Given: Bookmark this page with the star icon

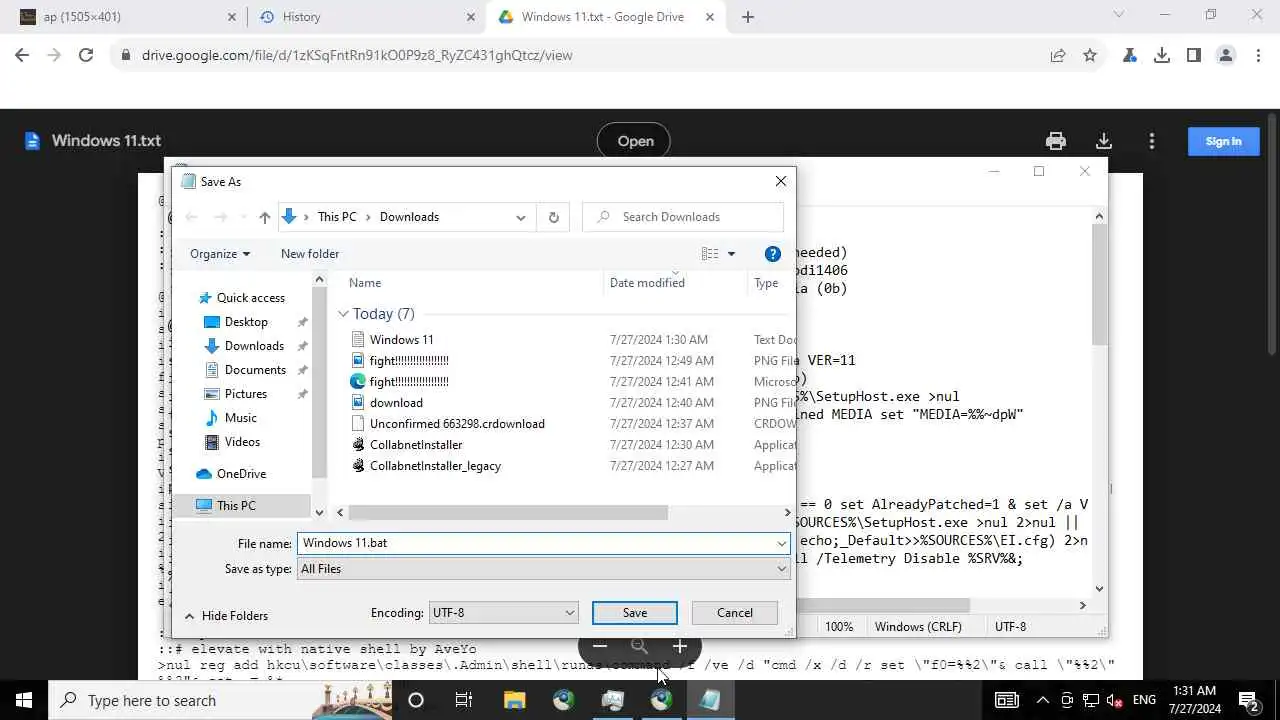Looking at the screenshot, I should click(1090, 55).
